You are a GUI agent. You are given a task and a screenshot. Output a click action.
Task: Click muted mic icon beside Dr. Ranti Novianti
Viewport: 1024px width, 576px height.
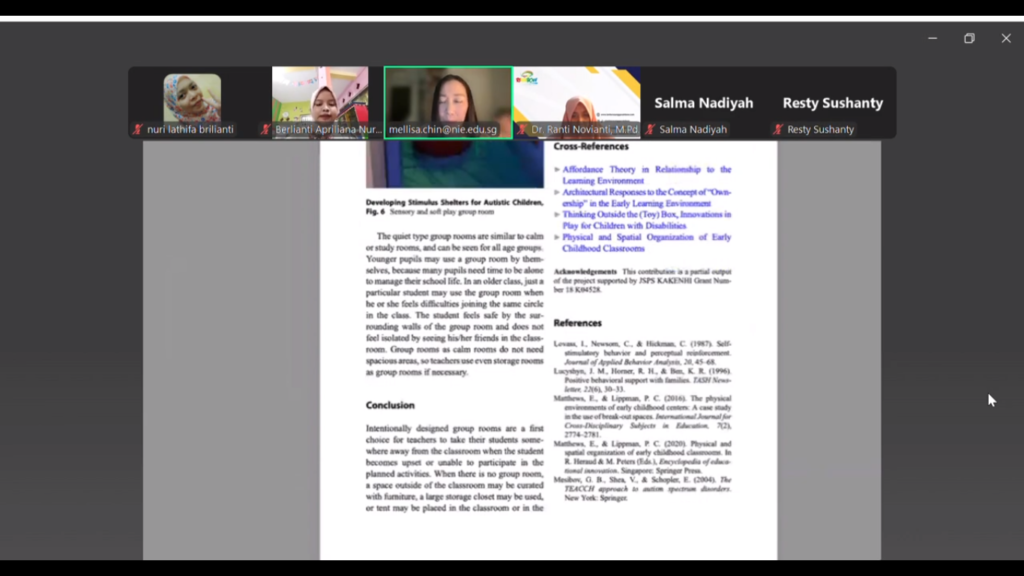coord(522,130)
